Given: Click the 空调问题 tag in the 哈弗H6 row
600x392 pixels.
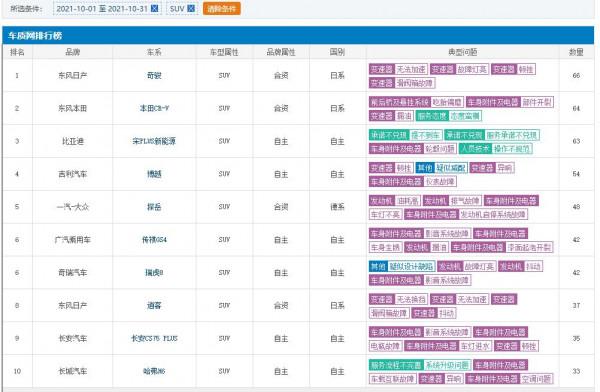Looking at the screenshot, I should coord(536,379).
